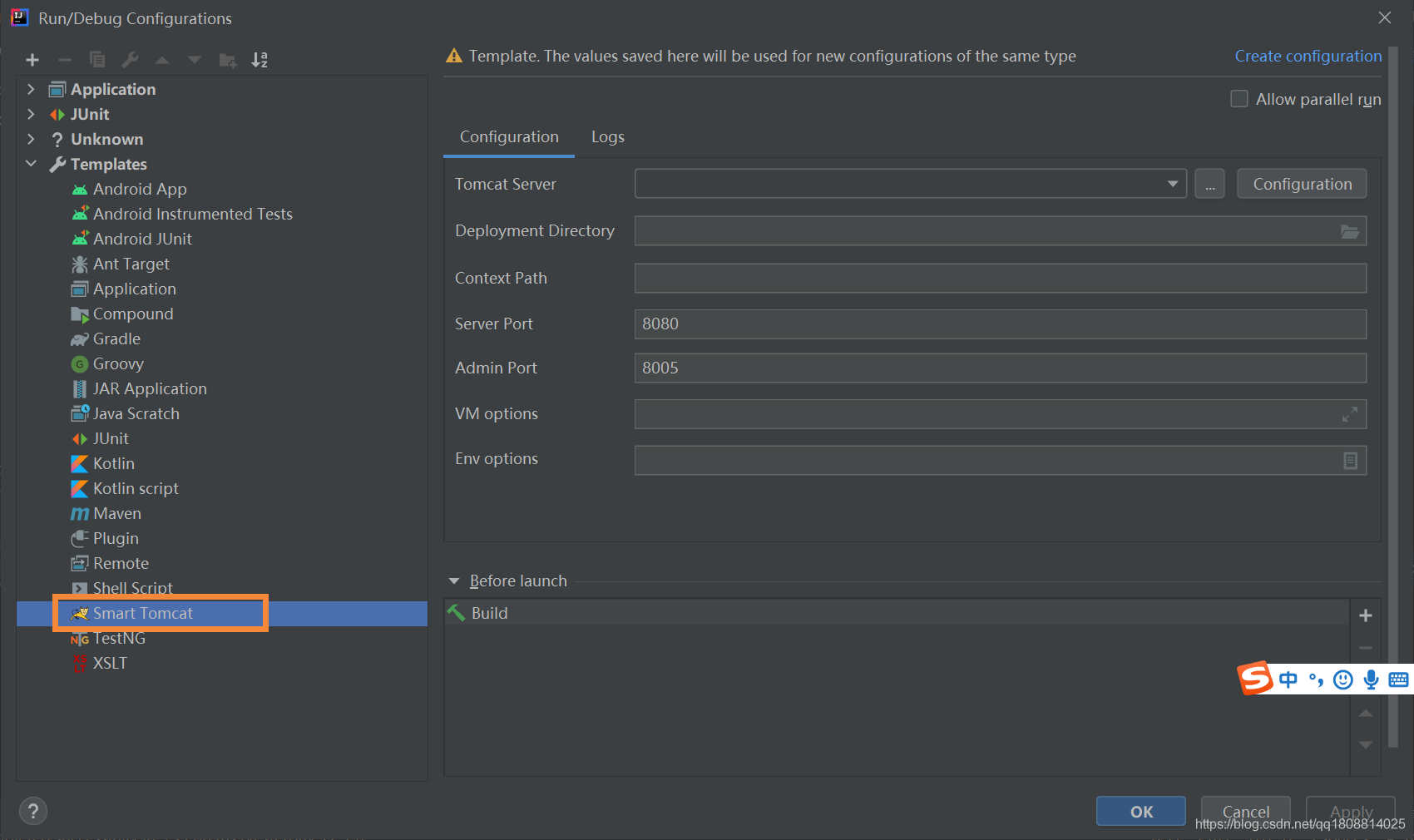Select the JUnit template under Templates
This screenshot has width=1414, height=840.
click(x=111, y=439)
